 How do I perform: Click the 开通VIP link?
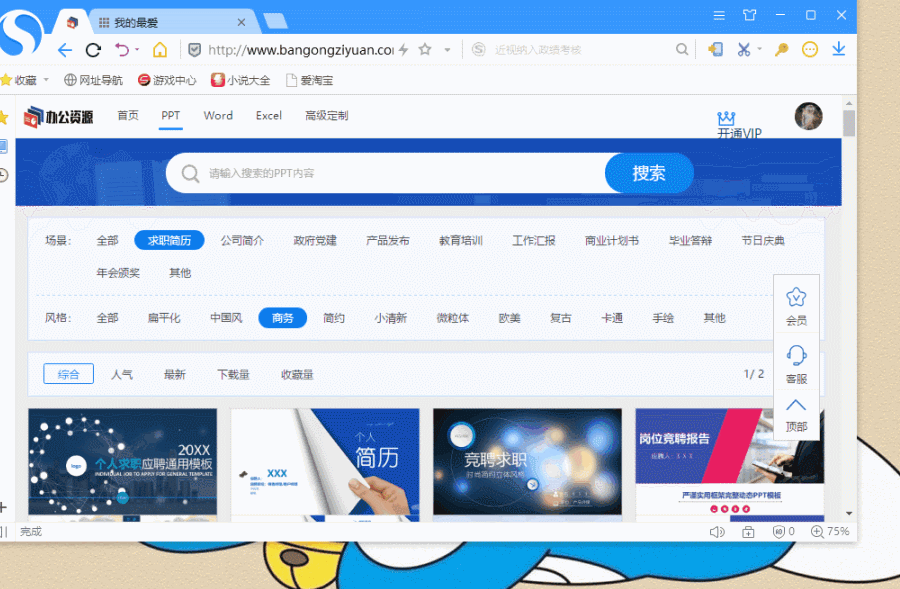(x=737, y=125)
